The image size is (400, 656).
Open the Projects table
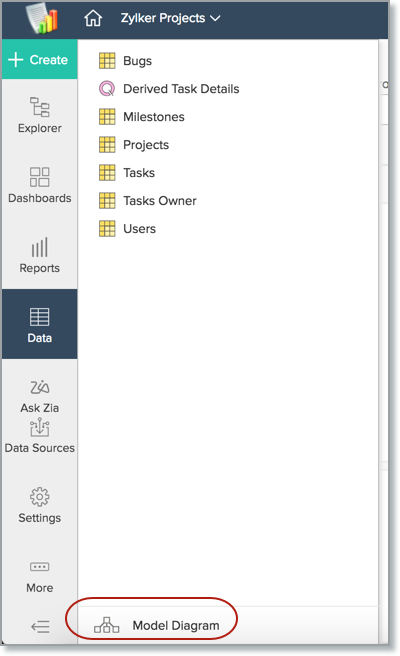134,145
